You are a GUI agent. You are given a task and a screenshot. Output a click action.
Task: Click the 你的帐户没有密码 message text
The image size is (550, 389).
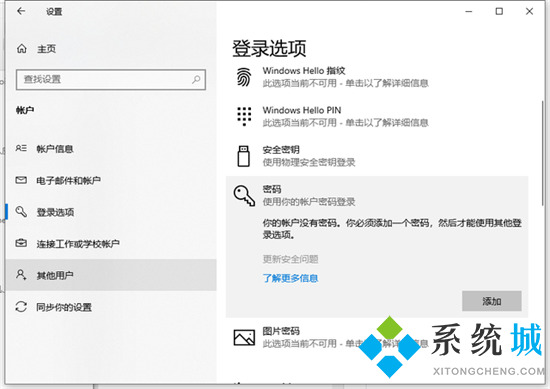(392, 229)
